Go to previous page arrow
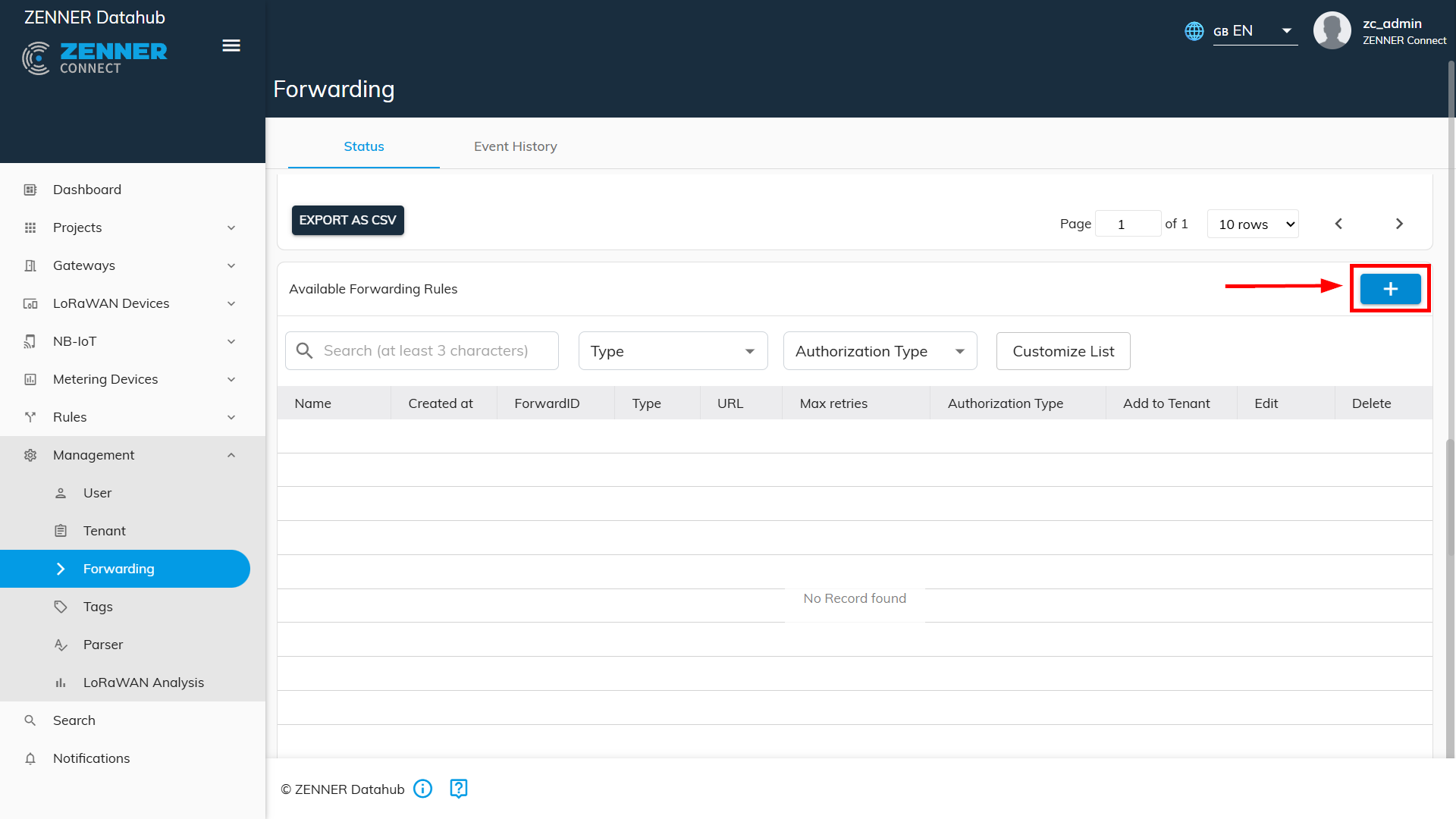This screenshot has height=819, width=1456. [1338, 224]
